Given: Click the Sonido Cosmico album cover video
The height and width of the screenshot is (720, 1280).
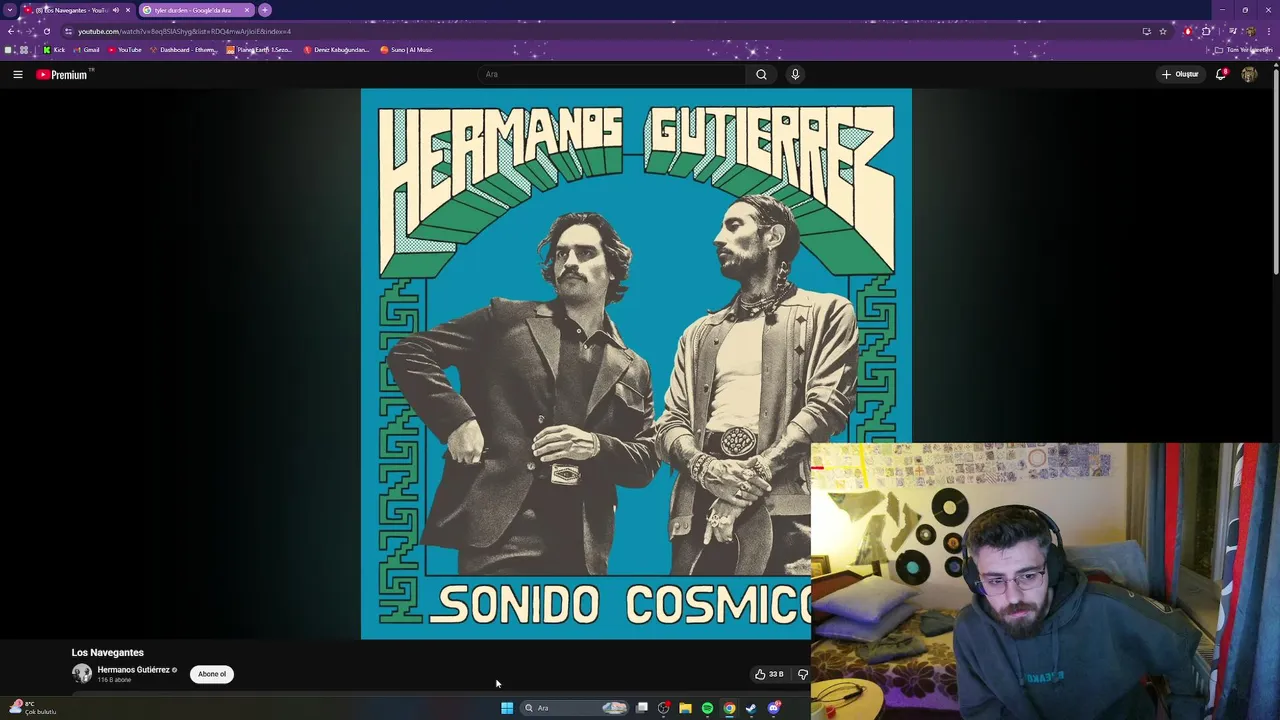Looking at the screenshot, I should click(636, 364).
